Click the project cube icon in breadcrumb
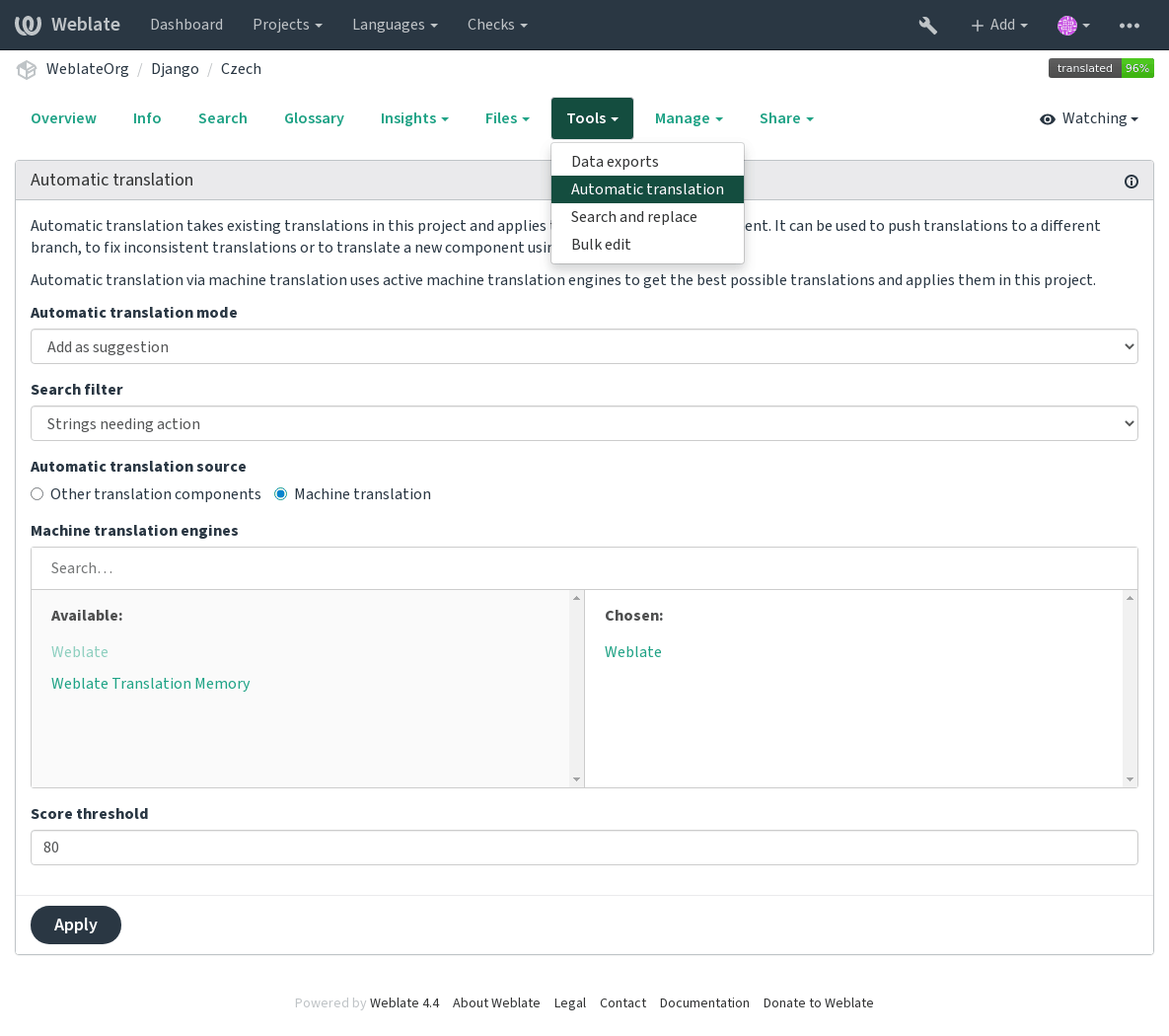 [x=27, y=69]
